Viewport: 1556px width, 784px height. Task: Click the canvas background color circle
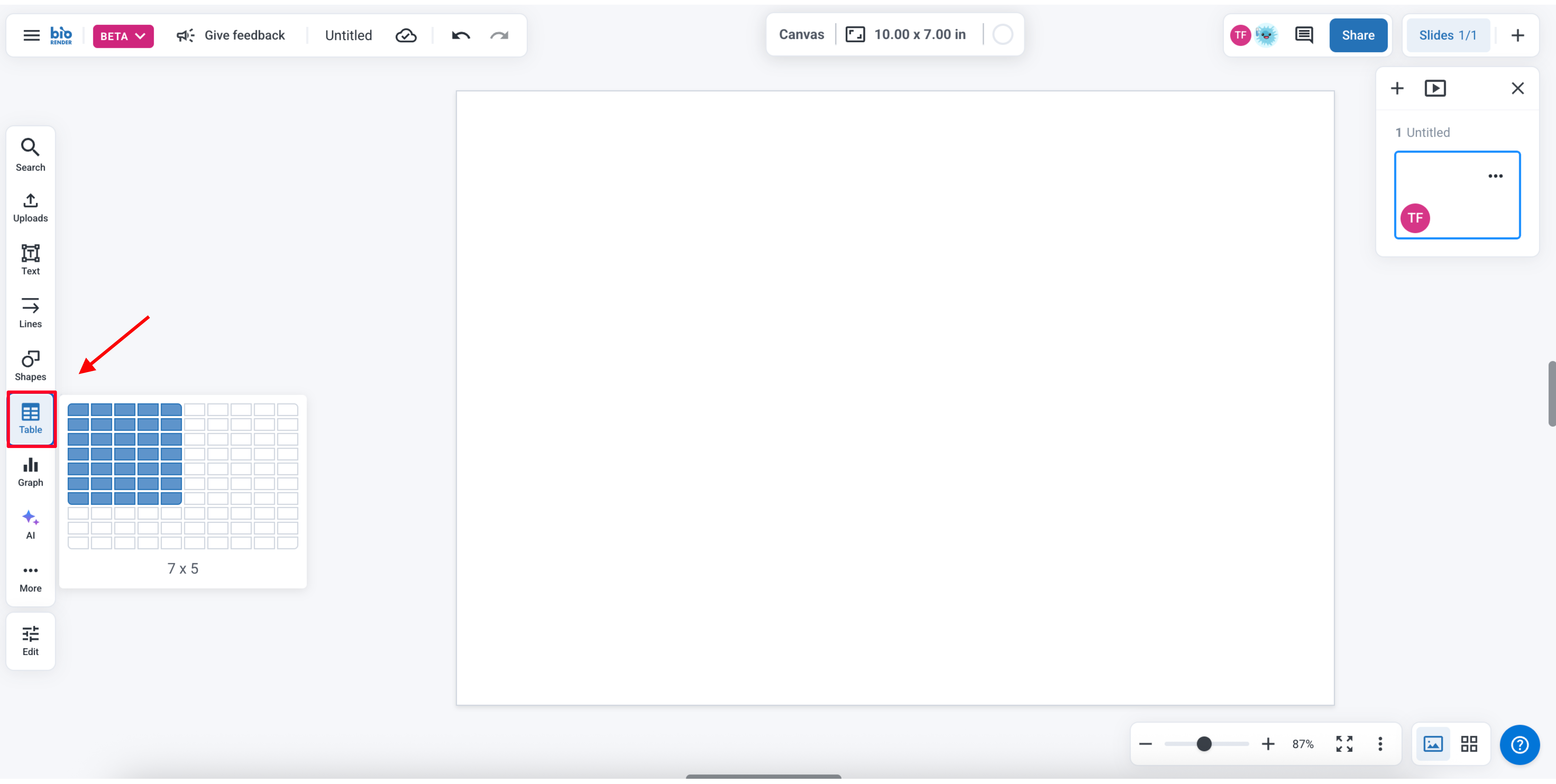coord(1002,34)
